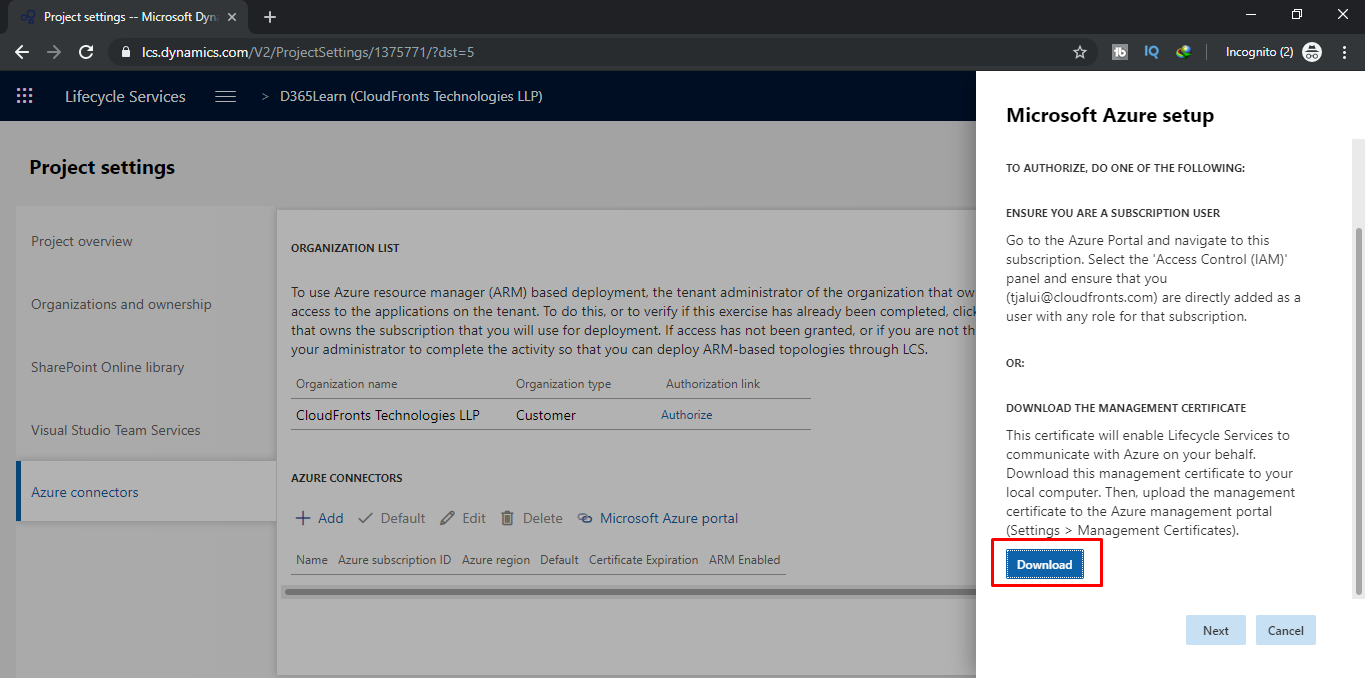1365x678 pixels.
Task: Click the Project settings page heading
Action: [102, 167]
